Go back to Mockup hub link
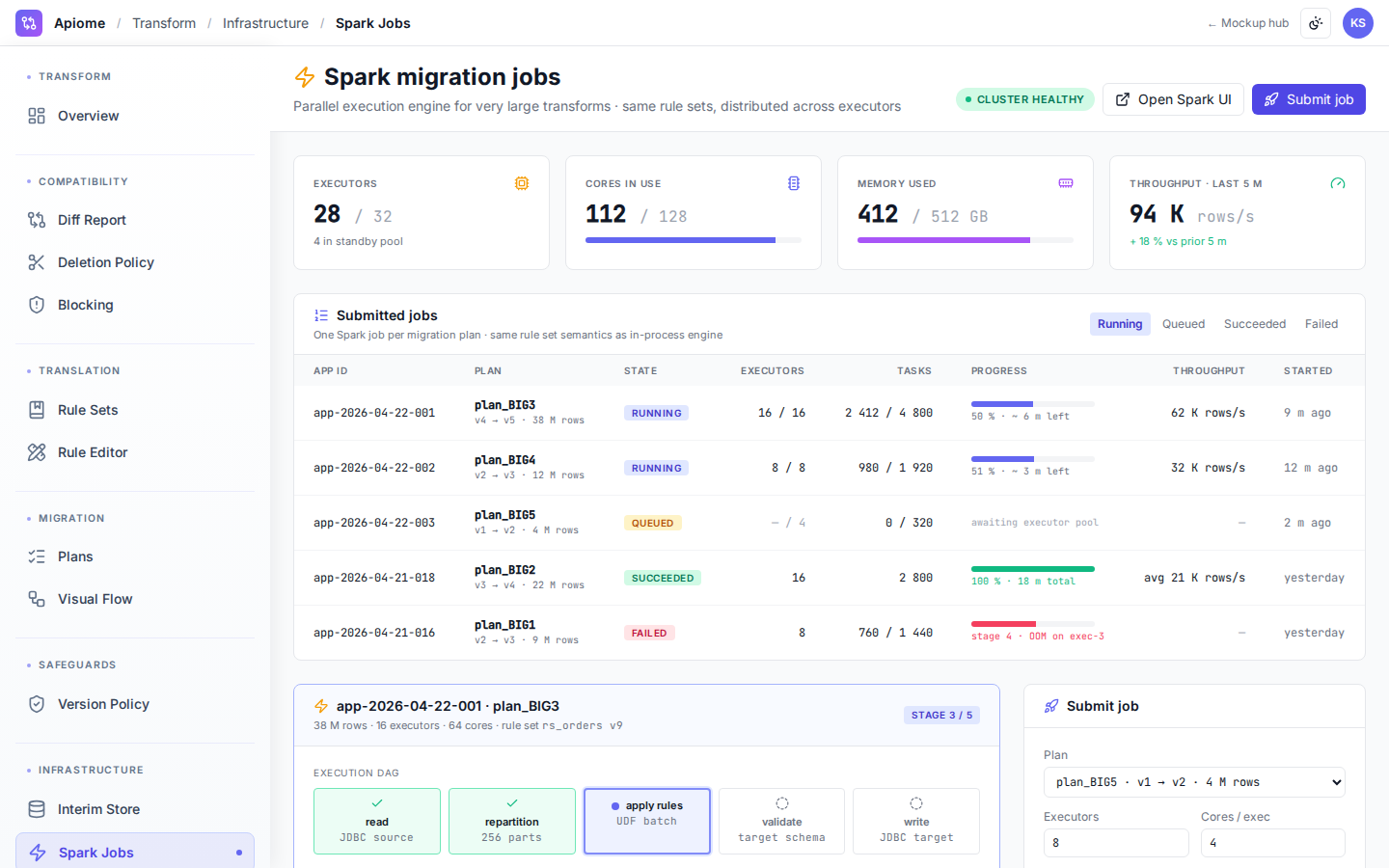Image resolution: width=1389 pixels, height=868 pixels. click(1248, 23)
